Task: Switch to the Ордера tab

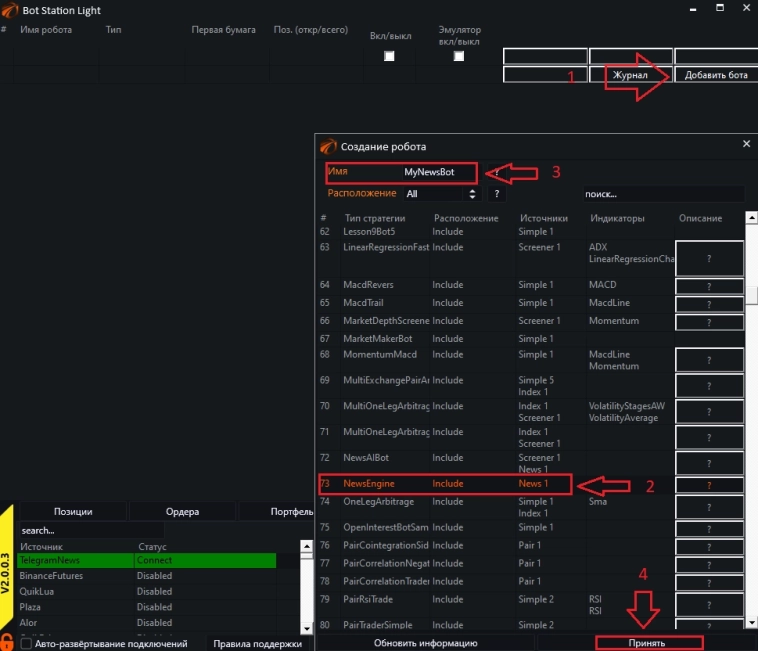Action: click(x=182, y=512)
